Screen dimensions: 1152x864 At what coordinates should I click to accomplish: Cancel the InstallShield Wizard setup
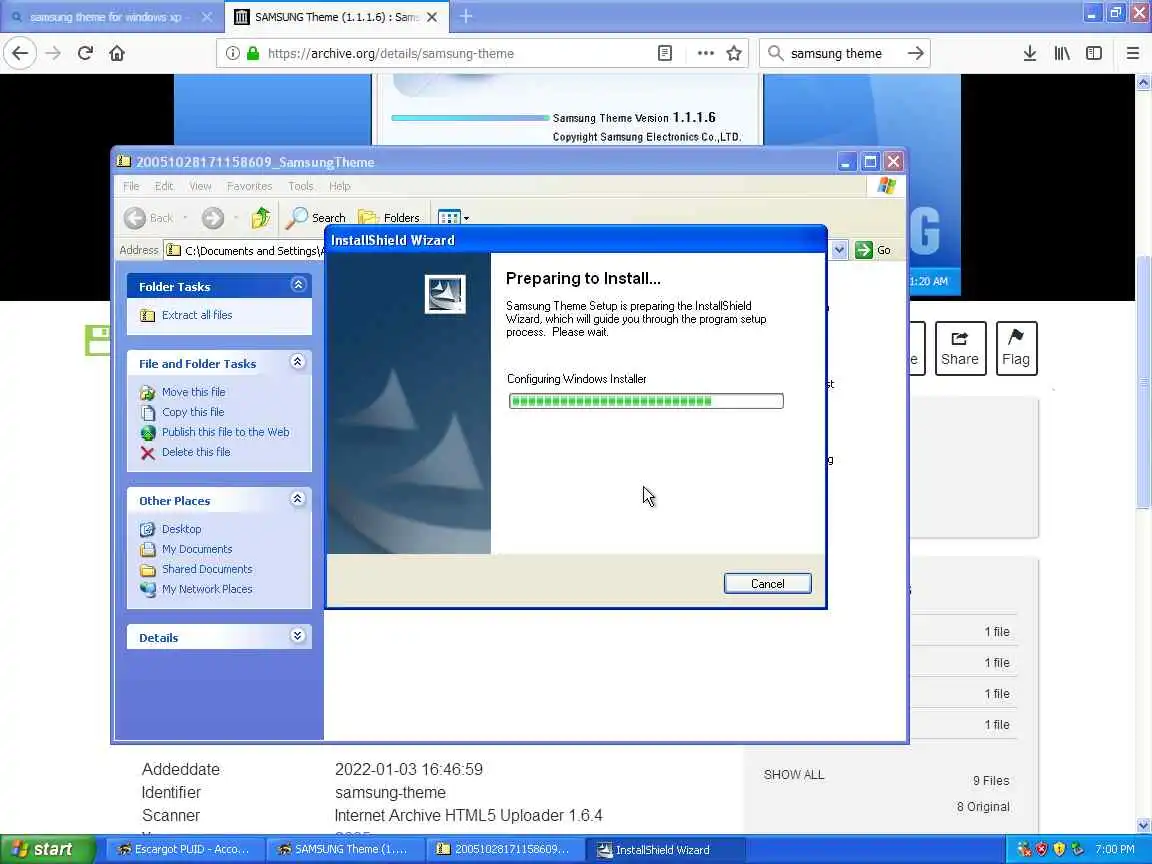pos(767,583)
